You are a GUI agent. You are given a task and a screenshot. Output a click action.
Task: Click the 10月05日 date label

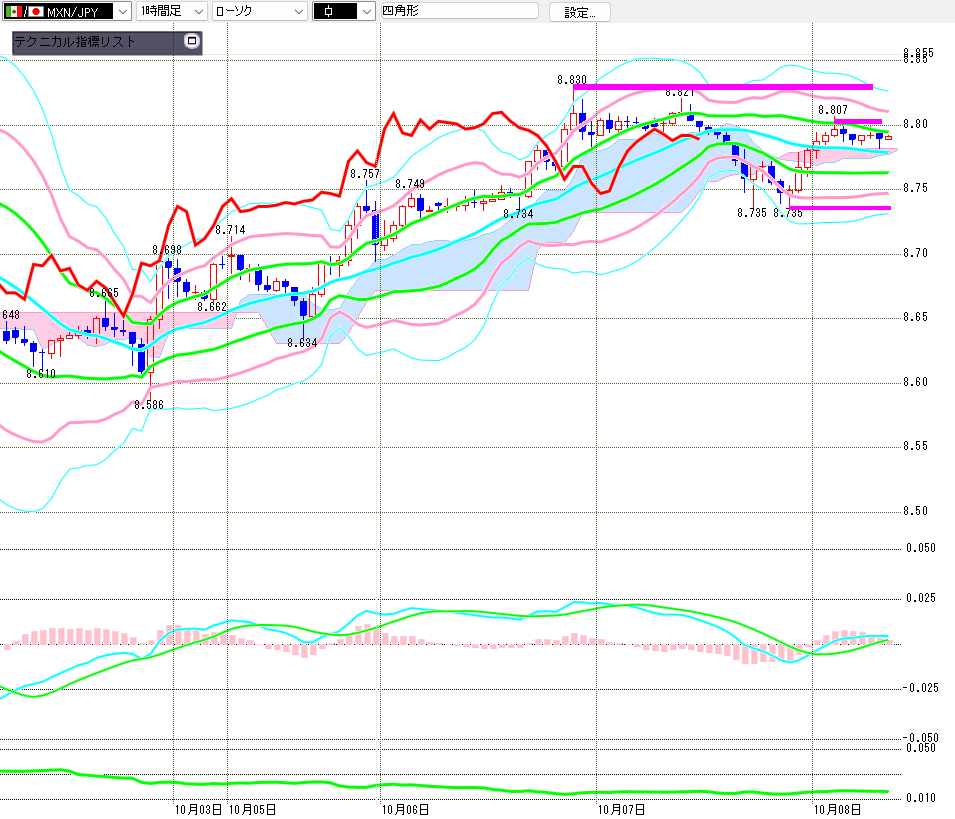tap(252, 810)
